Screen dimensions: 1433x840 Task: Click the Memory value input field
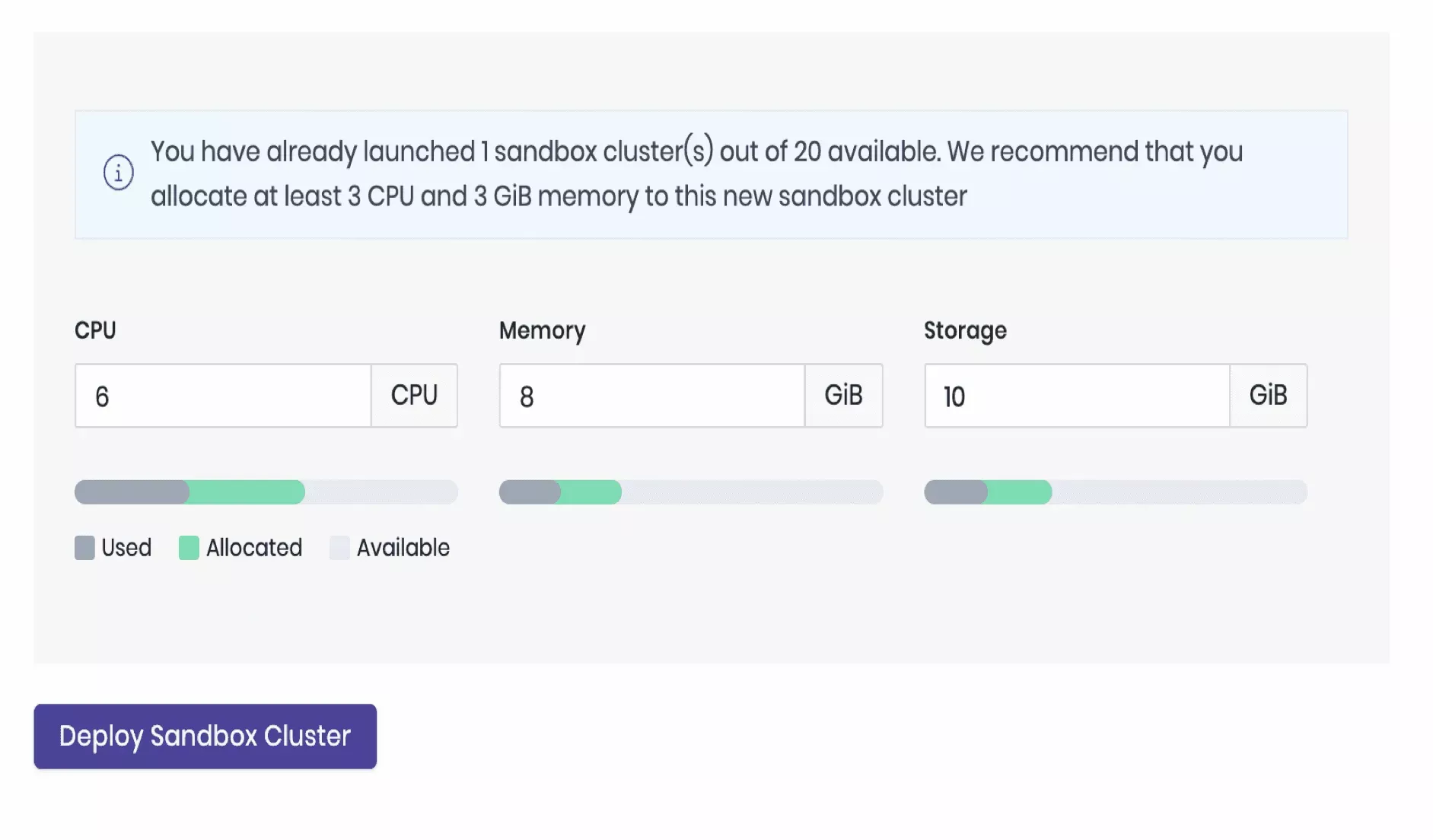(651, 396)
